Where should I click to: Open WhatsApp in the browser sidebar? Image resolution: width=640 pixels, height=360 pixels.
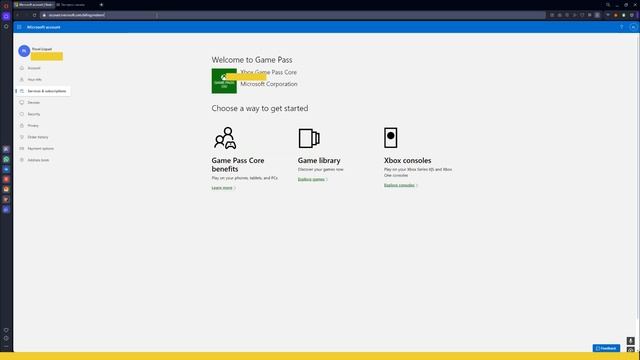[x=6, y=159]
